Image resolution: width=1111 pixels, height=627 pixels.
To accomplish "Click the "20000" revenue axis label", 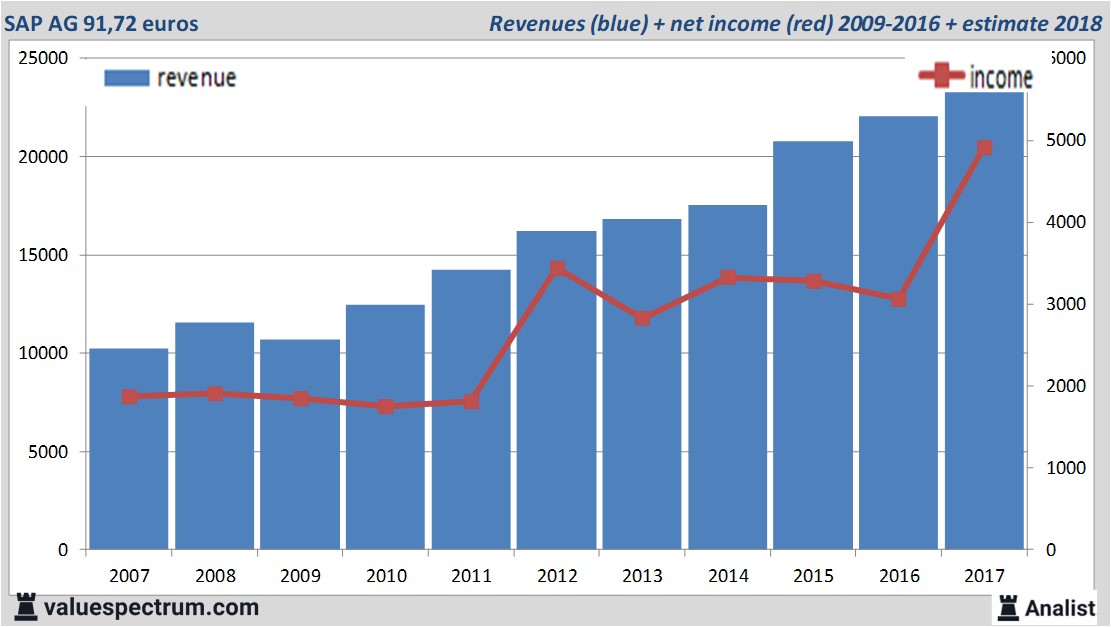I will (x=43, y=157).
